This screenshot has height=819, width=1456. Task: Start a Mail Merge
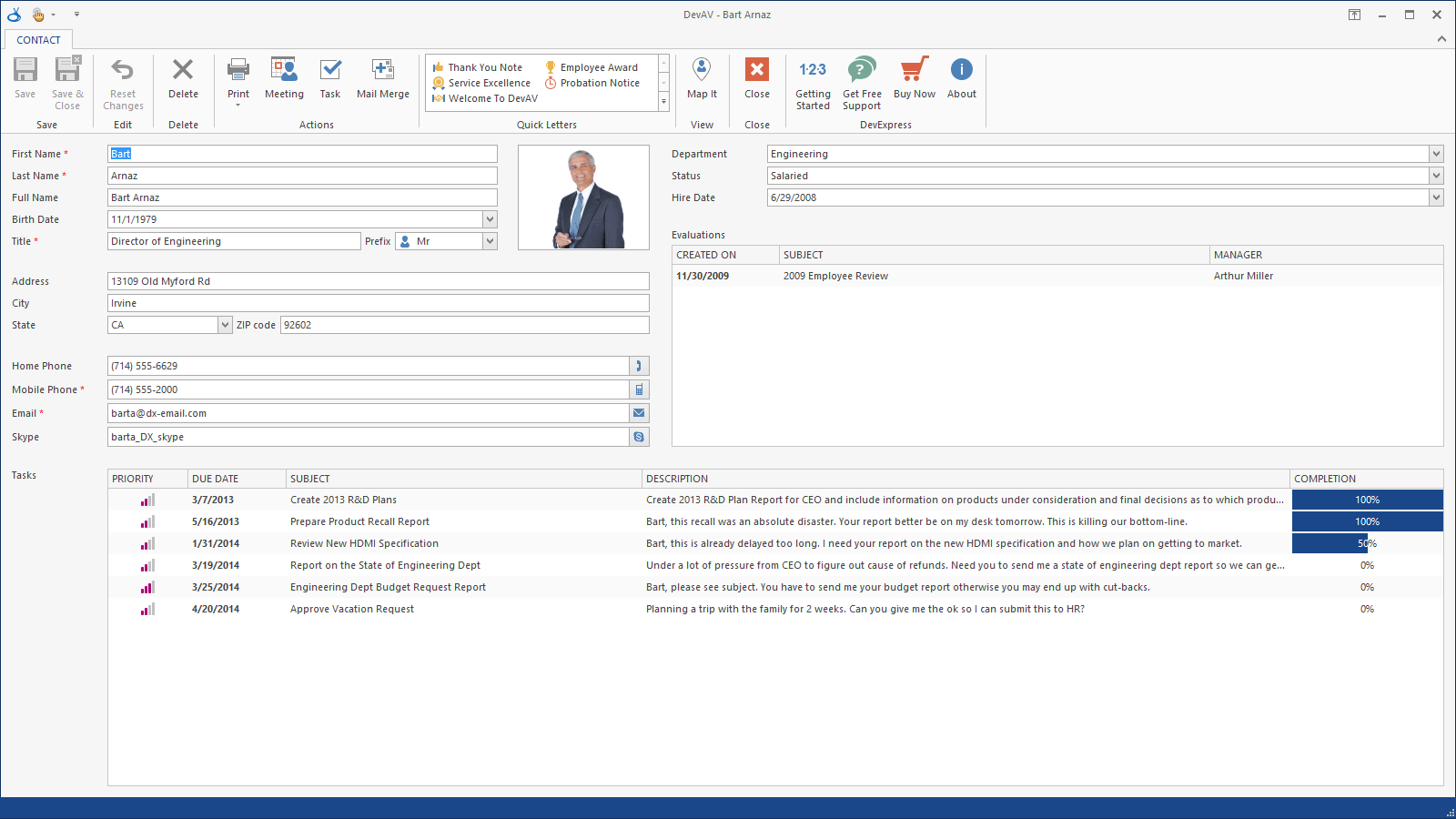tap(382, 80)
